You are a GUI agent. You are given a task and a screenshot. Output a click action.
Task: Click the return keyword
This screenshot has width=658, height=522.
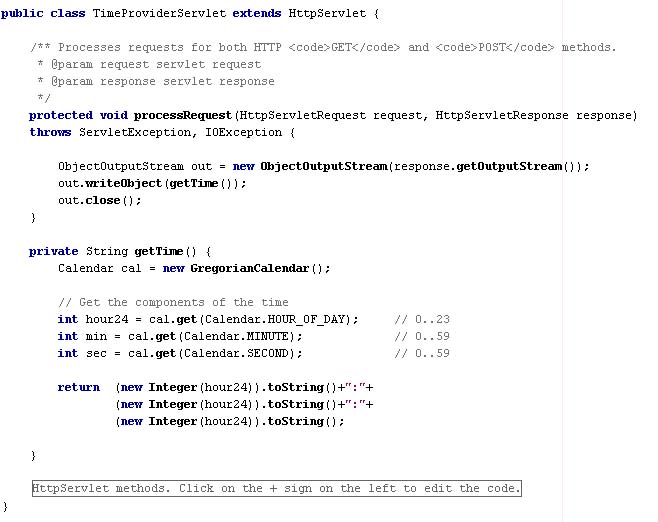(x=78, y=387)
